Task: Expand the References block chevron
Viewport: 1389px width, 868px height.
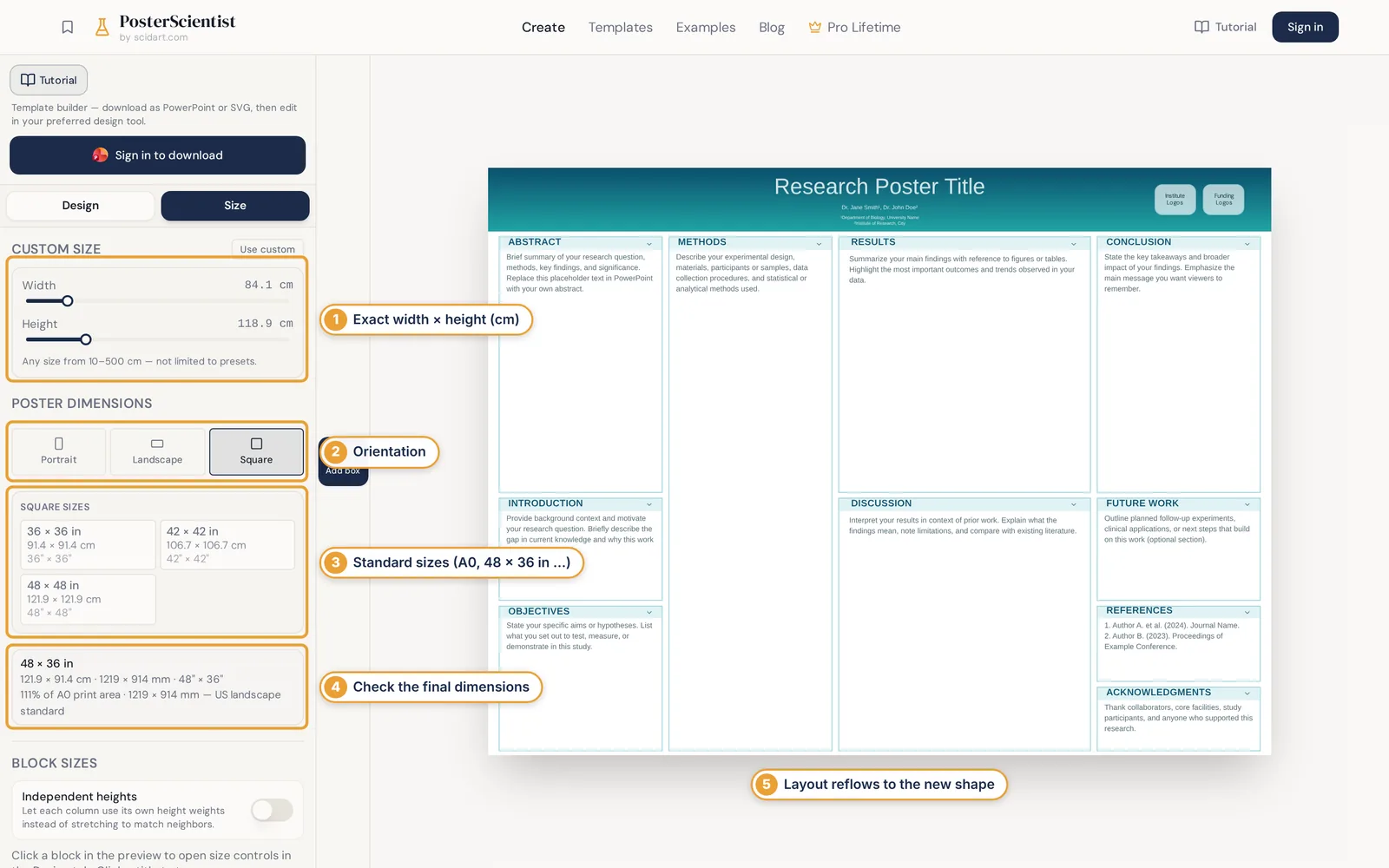Action: (x=1247, y=612)
